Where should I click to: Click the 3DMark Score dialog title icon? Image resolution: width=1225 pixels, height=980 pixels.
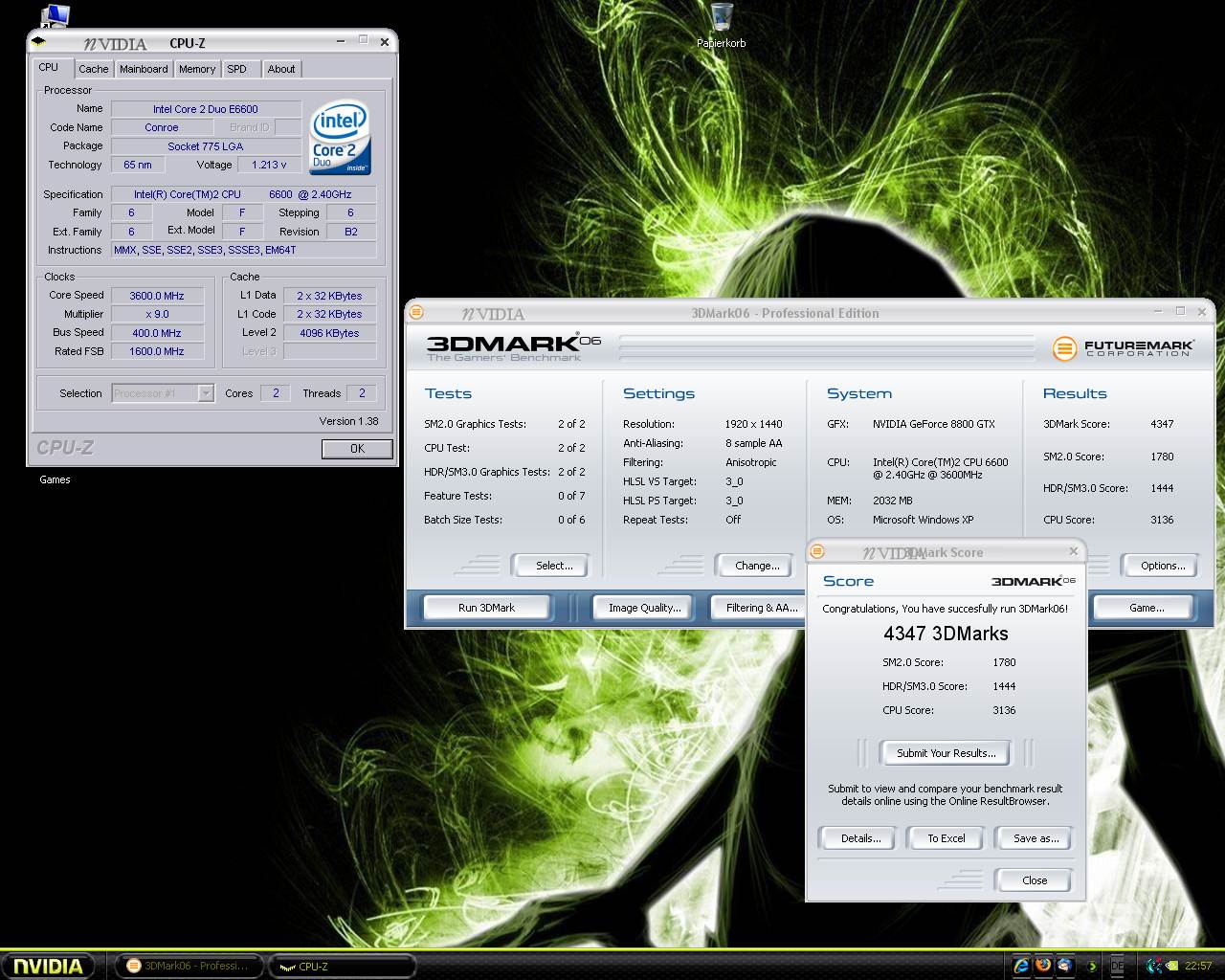817,551
